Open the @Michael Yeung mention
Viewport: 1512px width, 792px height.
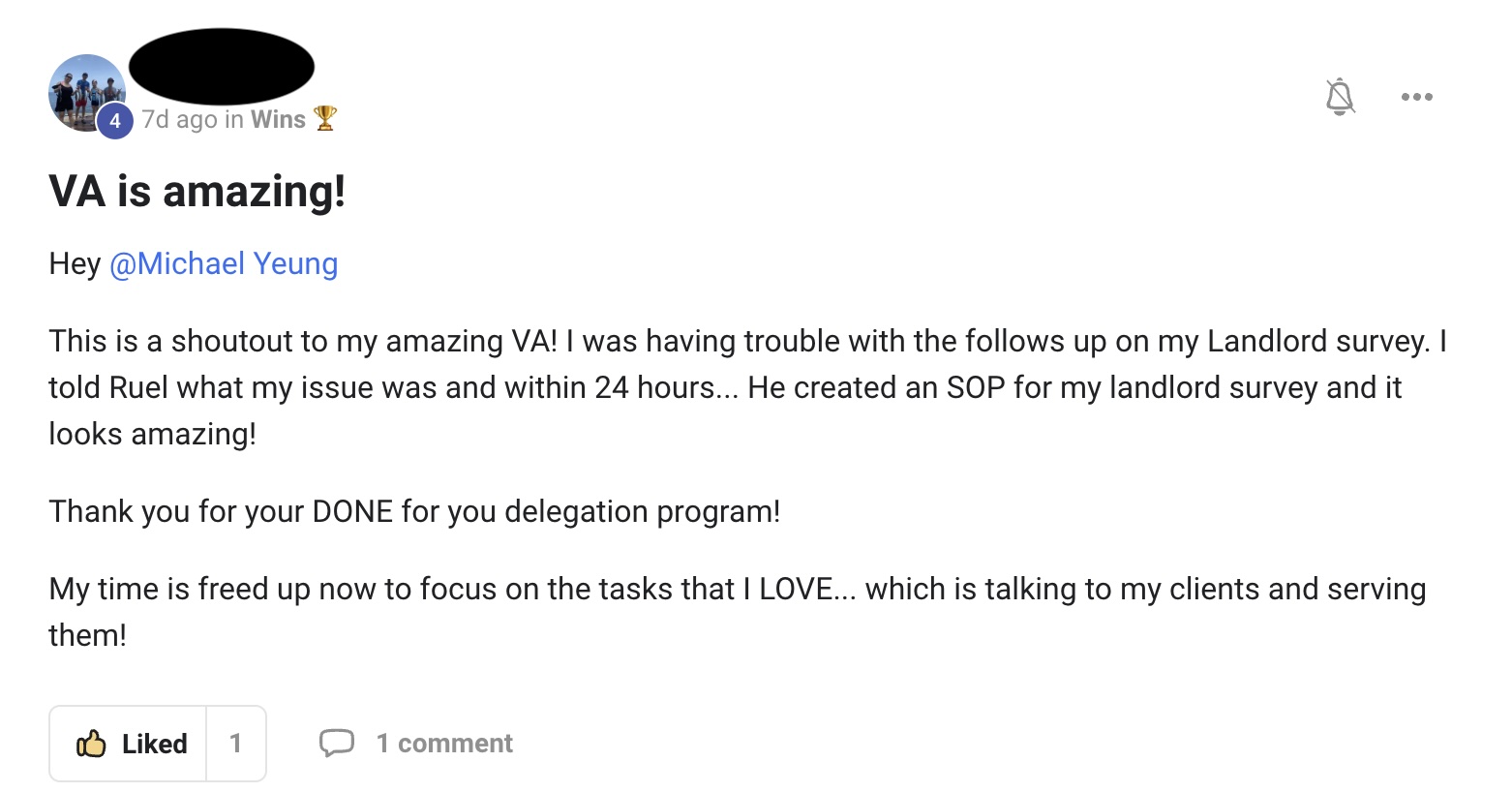point(224,263)
